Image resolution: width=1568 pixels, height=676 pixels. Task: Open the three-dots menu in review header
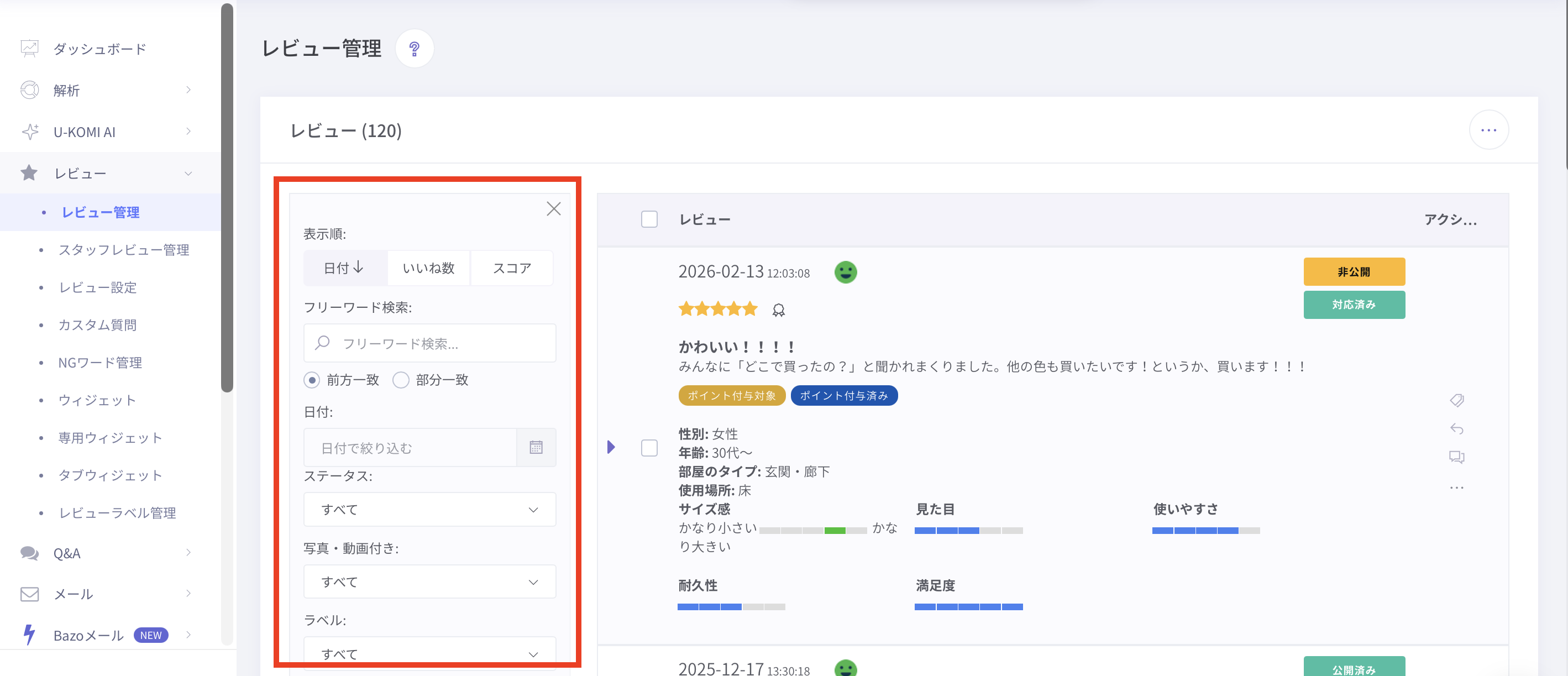pos(1488,130)
